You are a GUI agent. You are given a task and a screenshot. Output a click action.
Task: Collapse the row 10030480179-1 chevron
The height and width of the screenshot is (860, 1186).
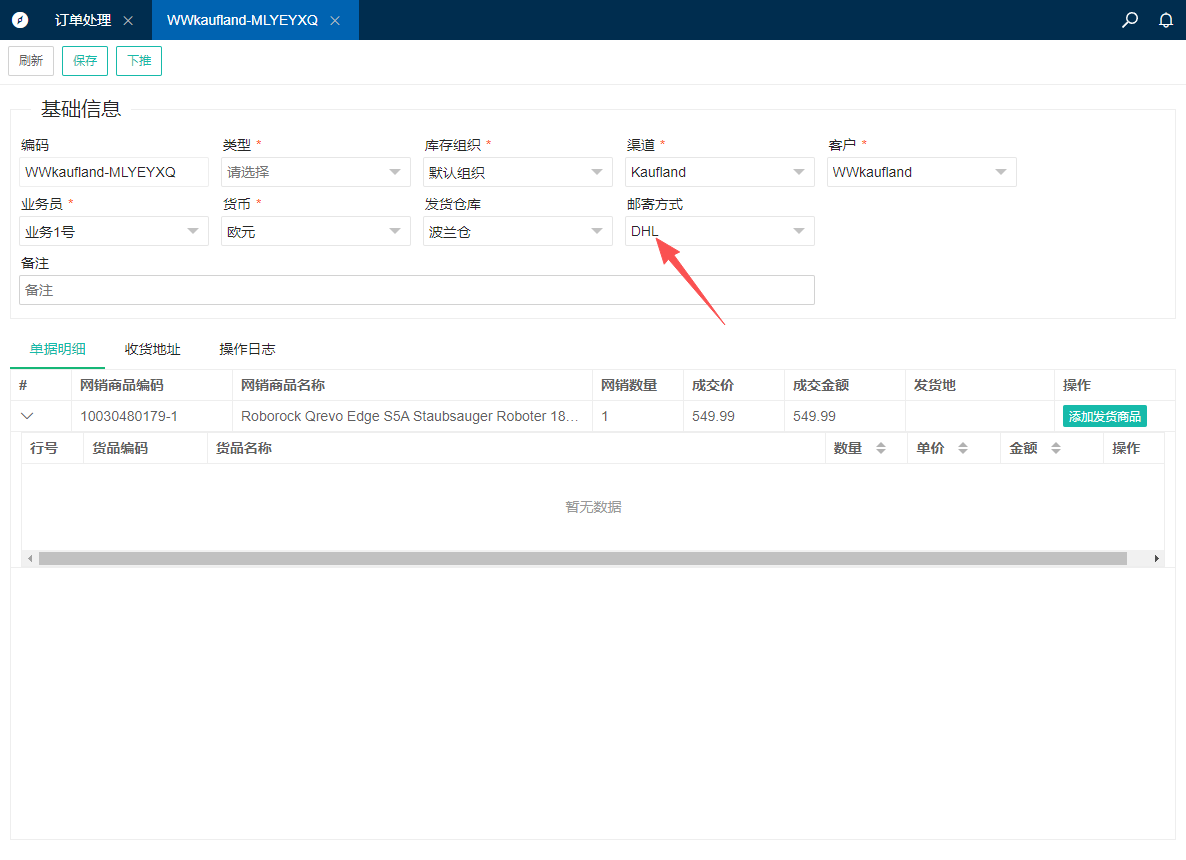coord(27,416)
